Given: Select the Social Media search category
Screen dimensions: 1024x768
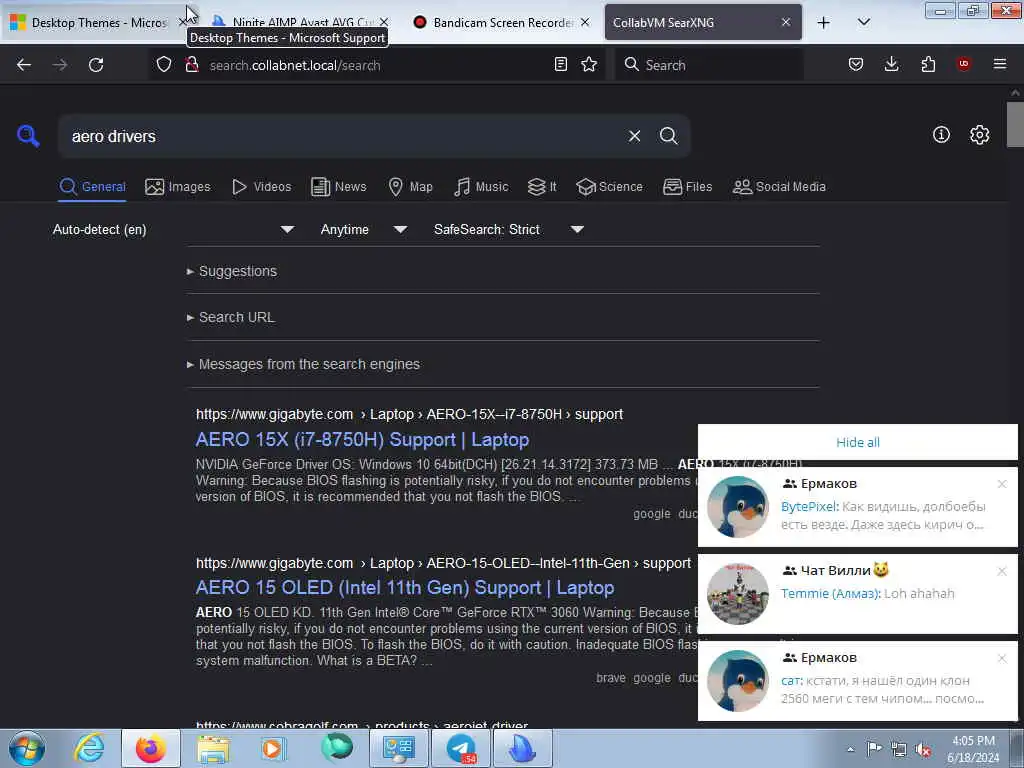Looking at the screenshot, I should [779, 187].
